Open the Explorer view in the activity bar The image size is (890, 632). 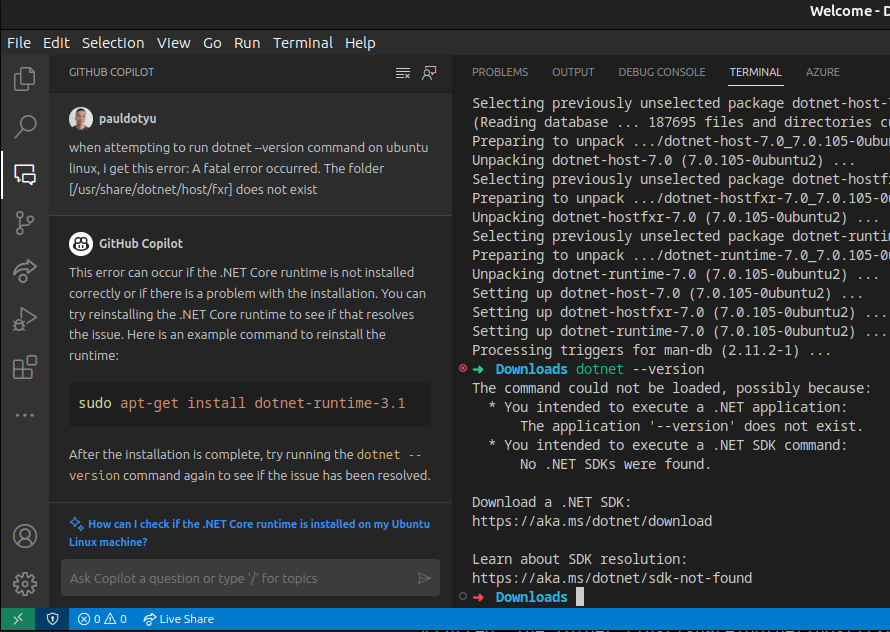[24, 79]
